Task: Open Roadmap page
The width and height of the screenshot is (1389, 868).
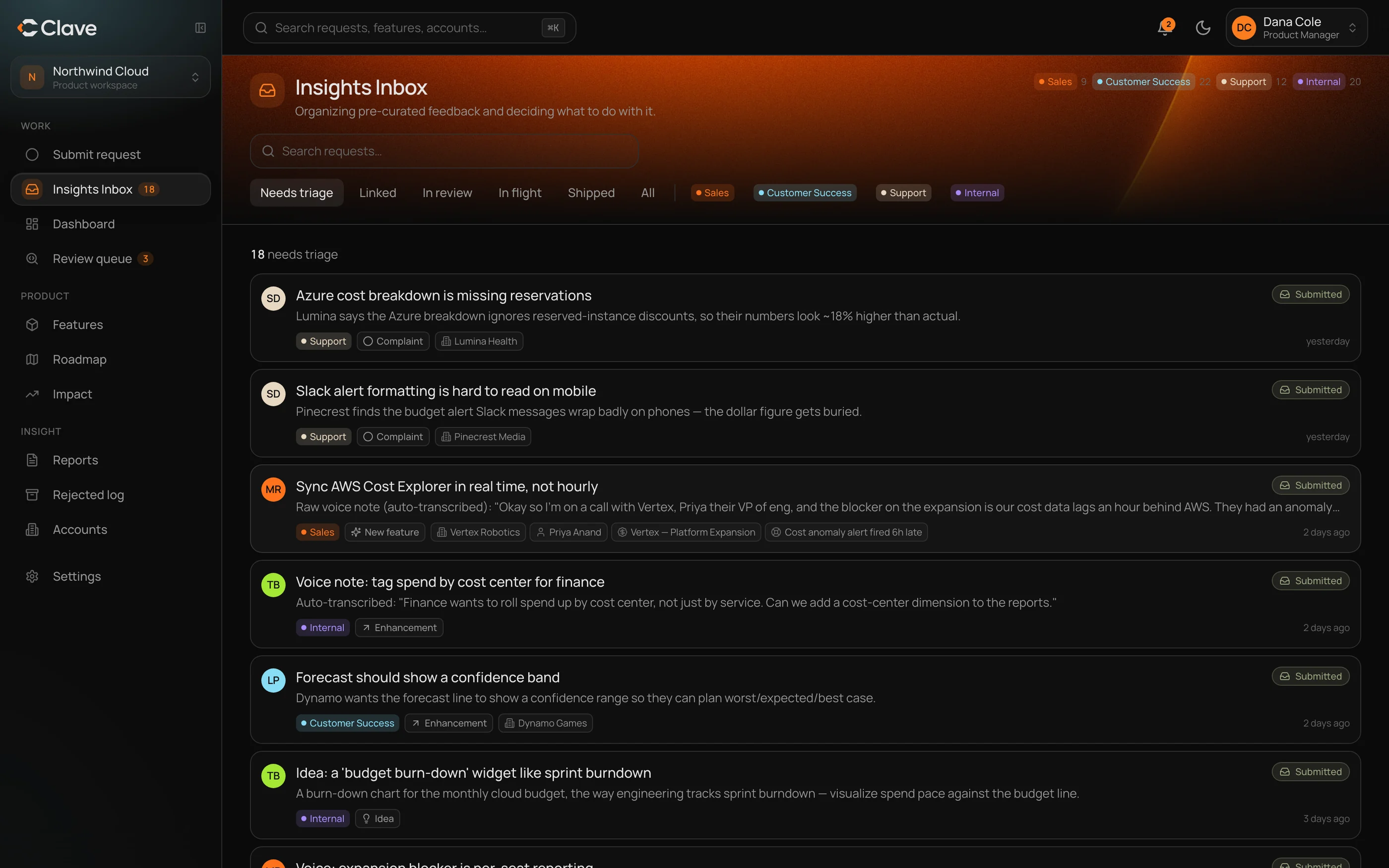Action: coord(111,360)
